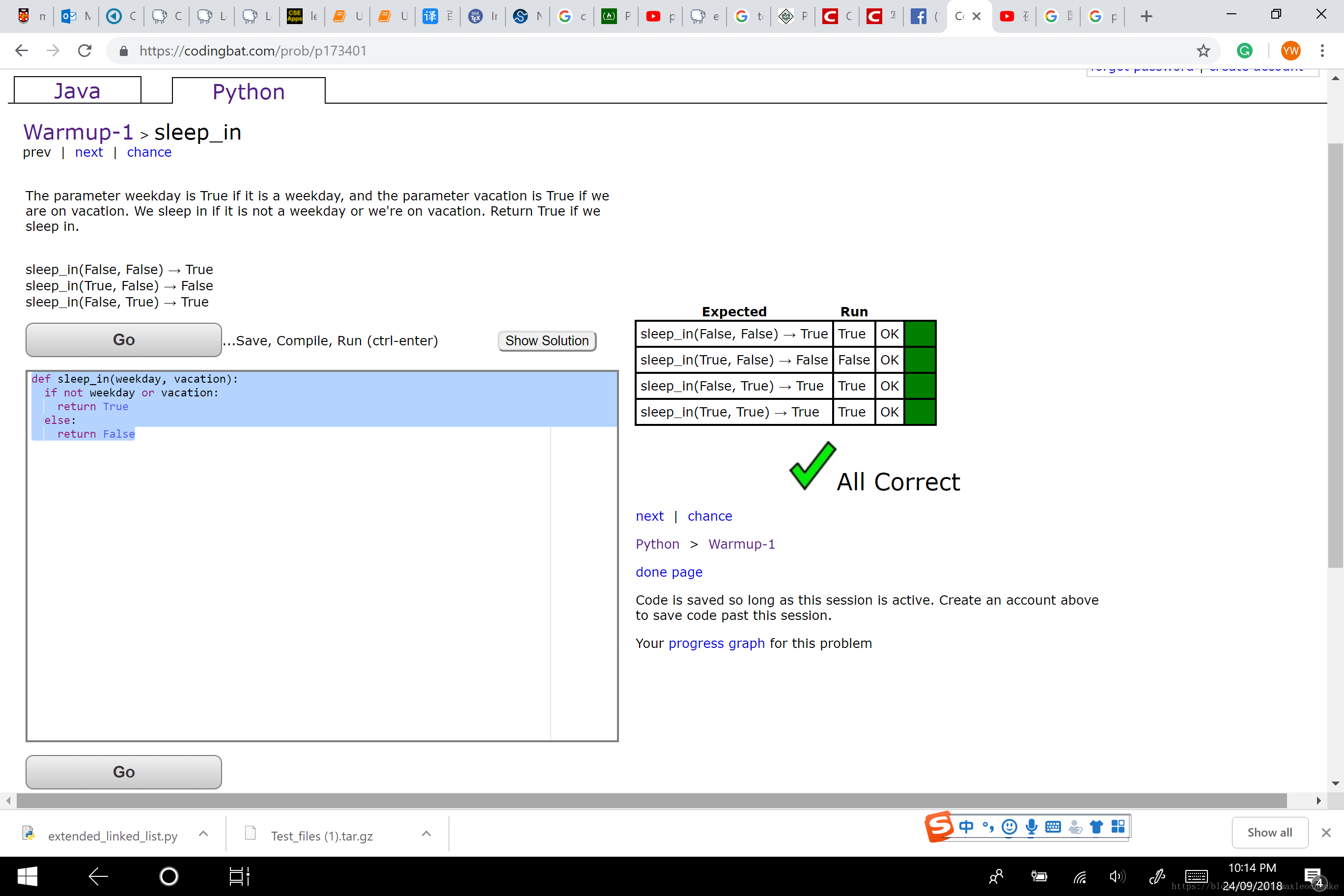This screenshot has width=1344, height=896.
Task: Expand extended_linked_list.py download options
Action: pyautogui.click(x=203, y=834)
